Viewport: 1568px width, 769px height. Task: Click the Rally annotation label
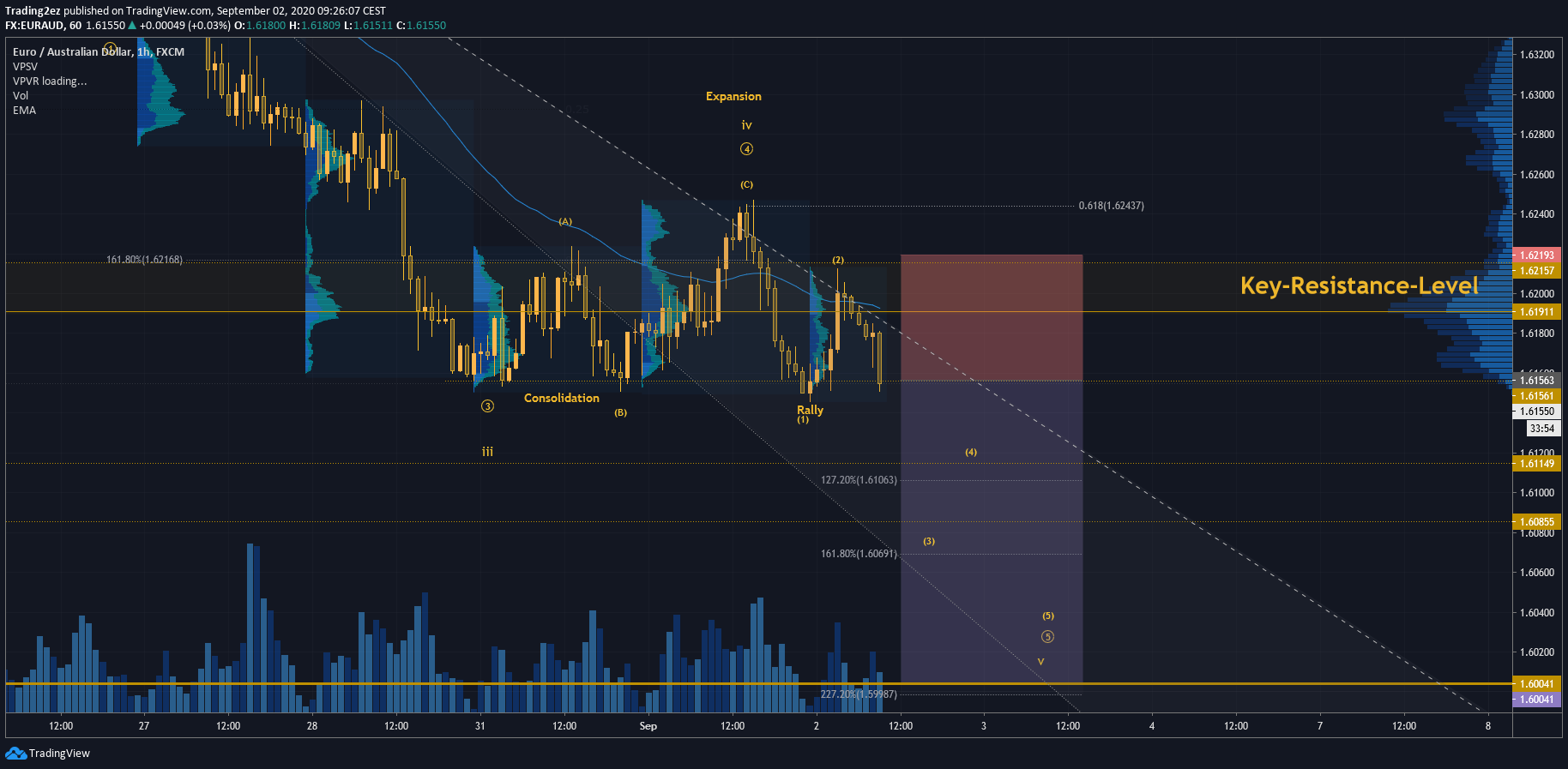[810, 410]
